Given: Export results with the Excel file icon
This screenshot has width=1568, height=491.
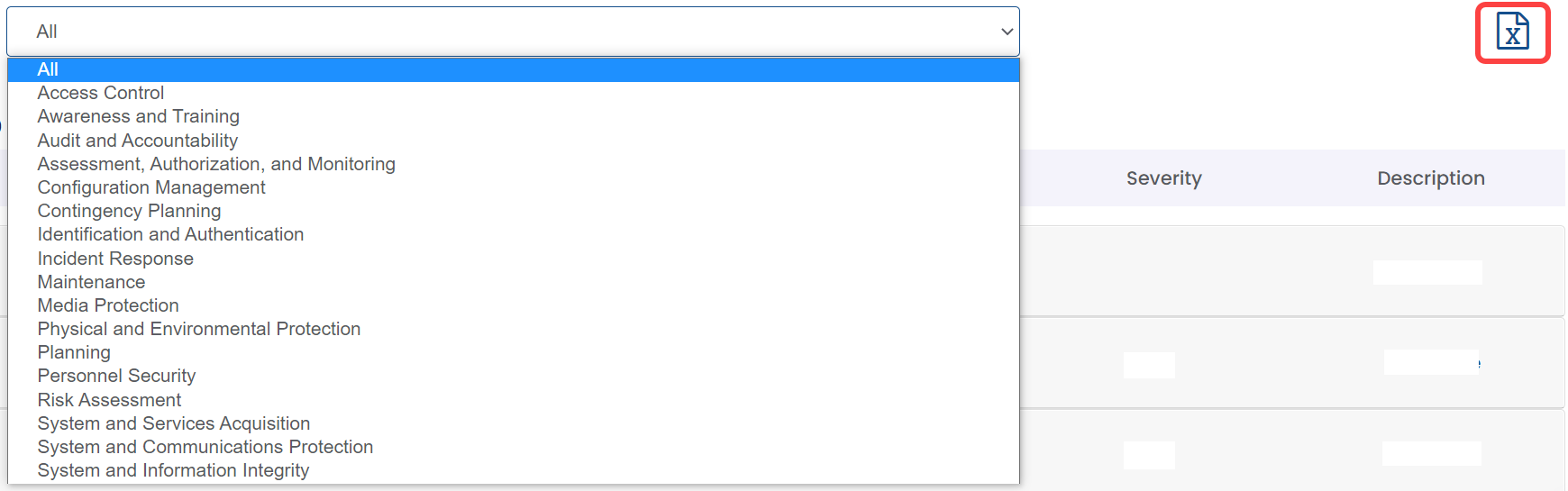Looking at the screenshot, I should pos(1512,32).
